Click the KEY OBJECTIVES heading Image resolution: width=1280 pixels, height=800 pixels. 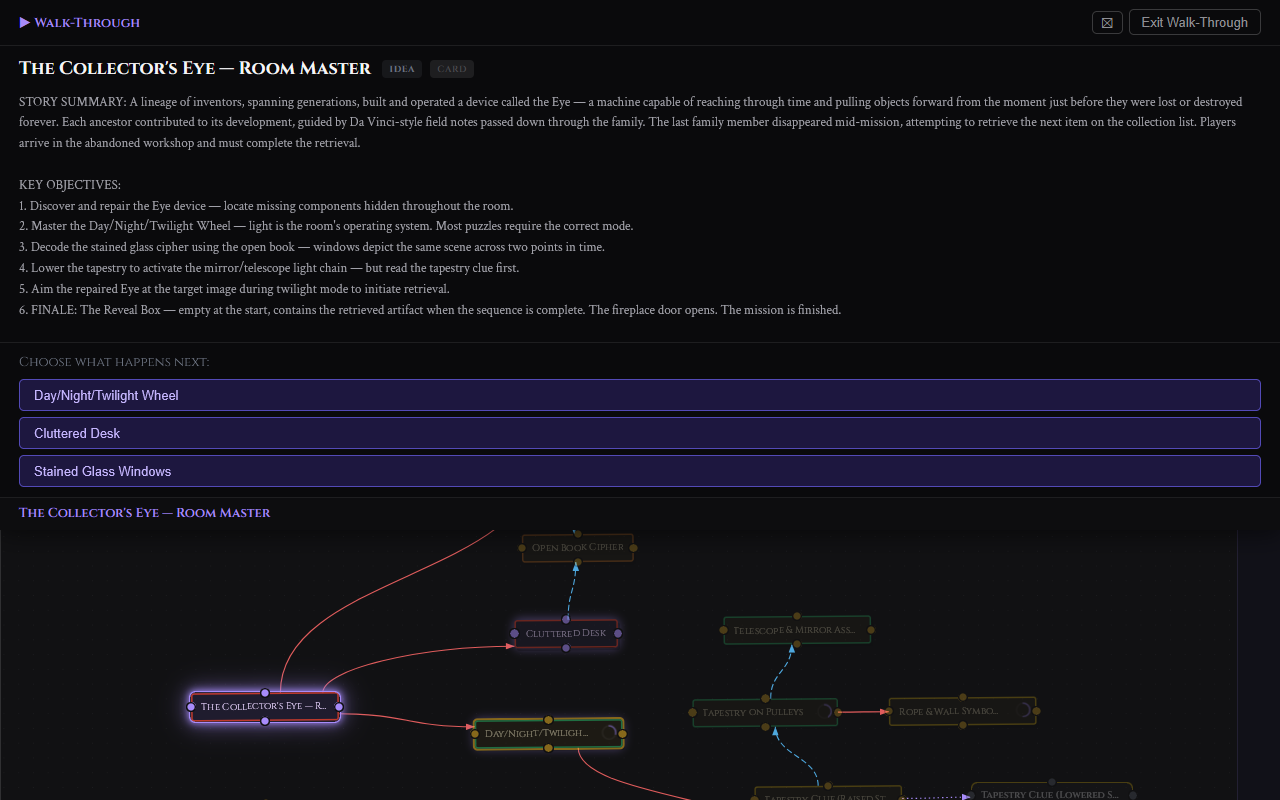pos(70,185)
